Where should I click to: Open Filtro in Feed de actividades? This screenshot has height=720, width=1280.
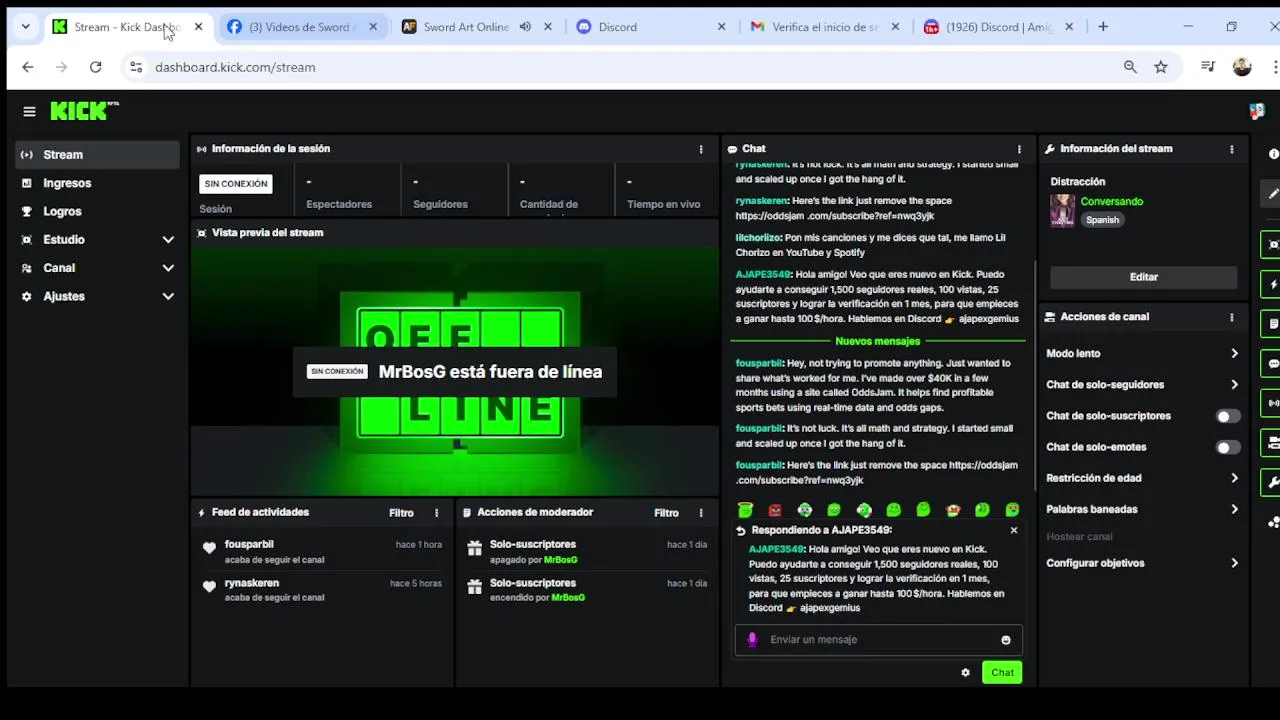[401, 513]
